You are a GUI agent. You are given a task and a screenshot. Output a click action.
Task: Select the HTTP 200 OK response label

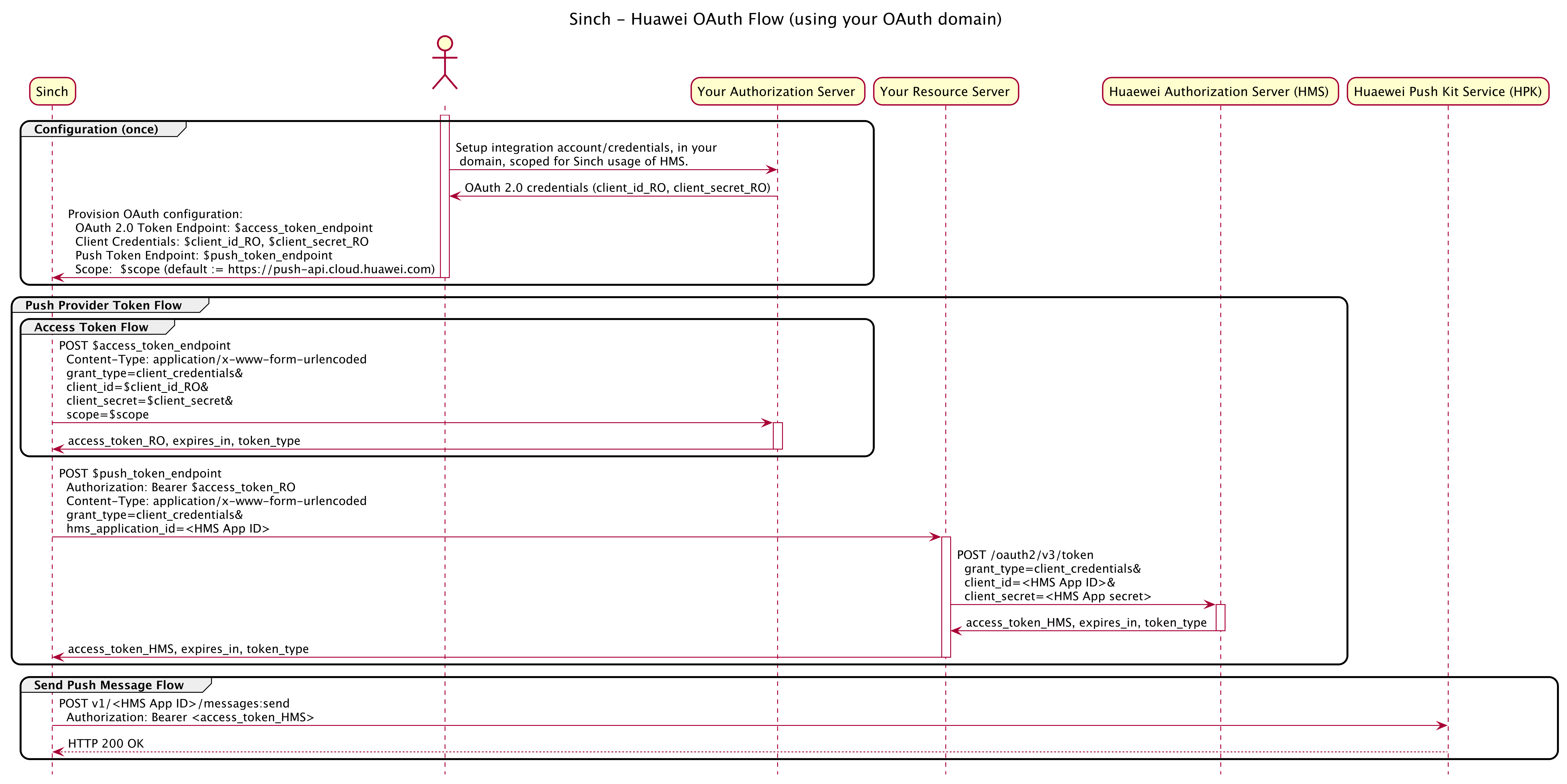[x=106, y=743]
